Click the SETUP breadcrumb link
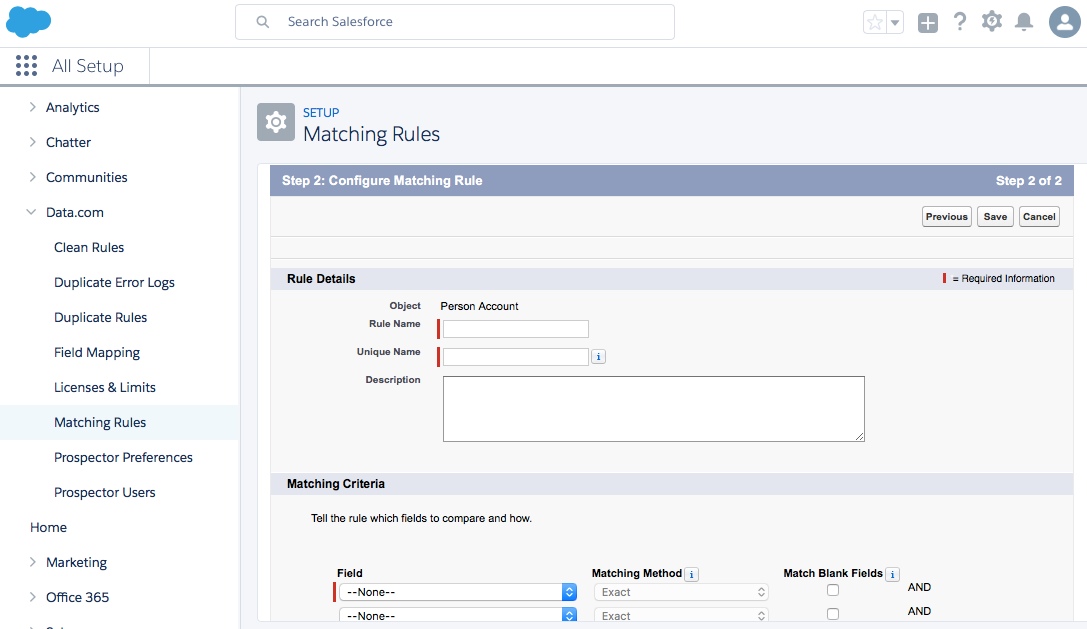The width and height of the screenshot is (1087, 629). click(321, 112)
